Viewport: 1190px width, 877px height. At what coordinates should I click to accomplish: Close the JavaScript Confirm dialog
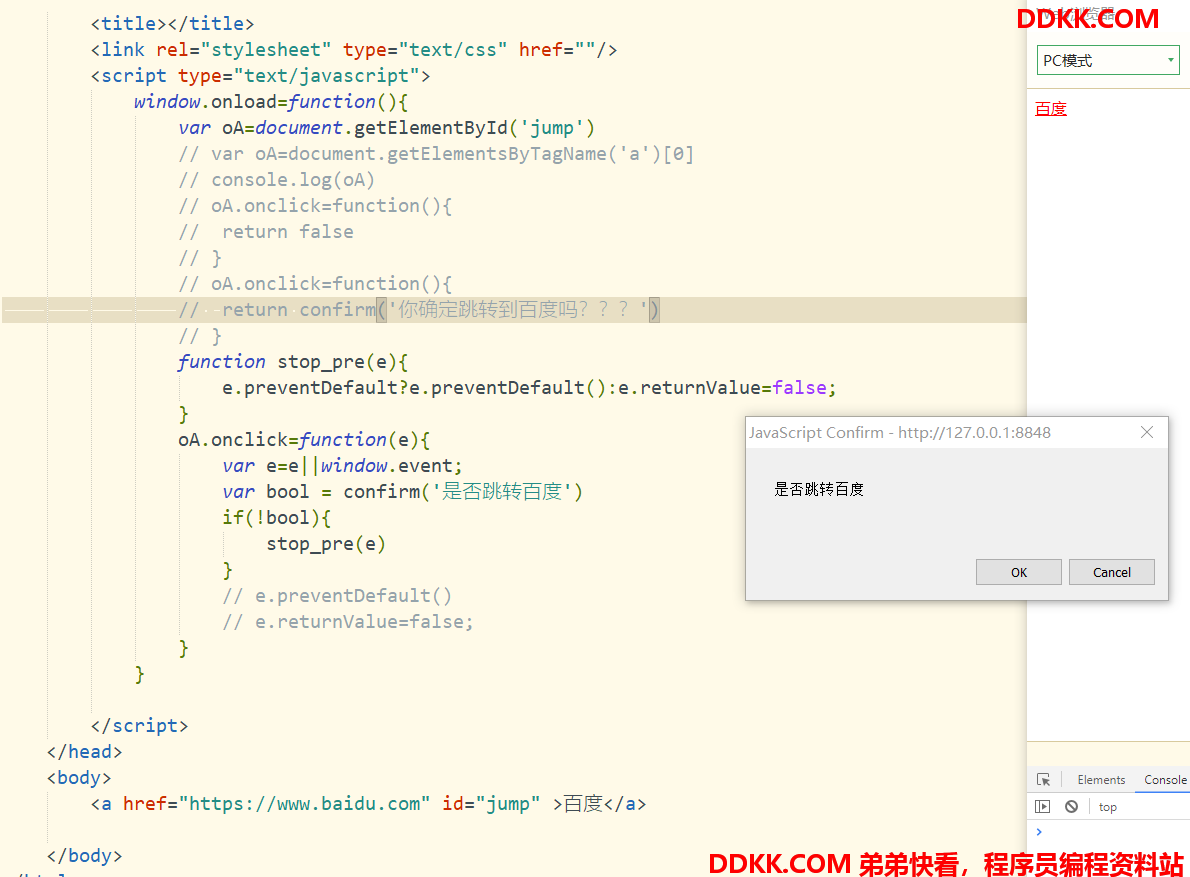1147,432
